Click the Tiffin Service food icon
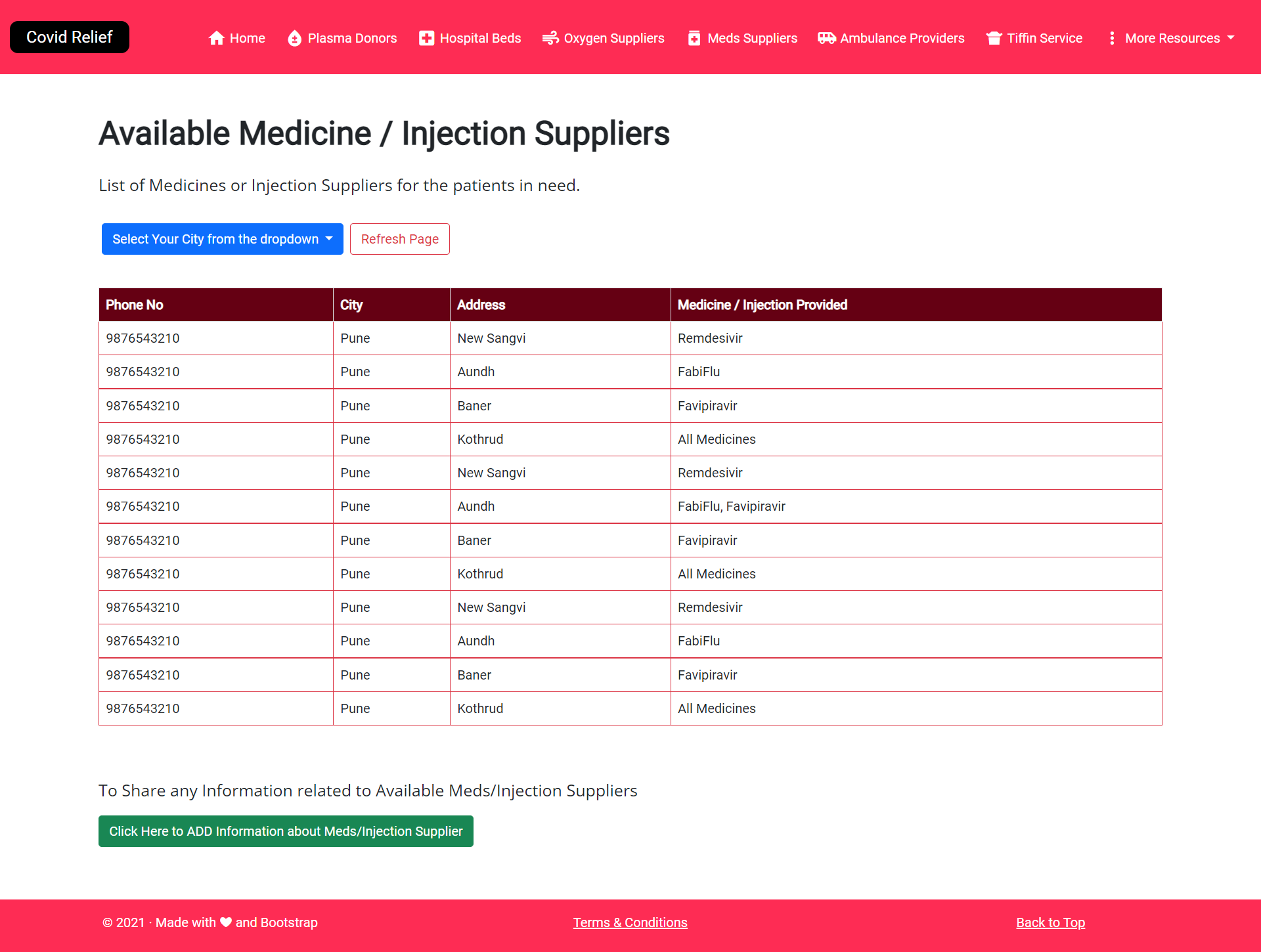 [x=994, y=38]
